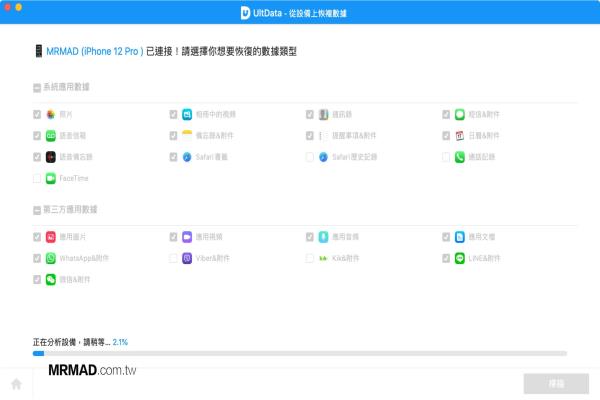
Task: Click the Messages bubble icon in top row
Action: pyautogui.click(x=460, y=114)
